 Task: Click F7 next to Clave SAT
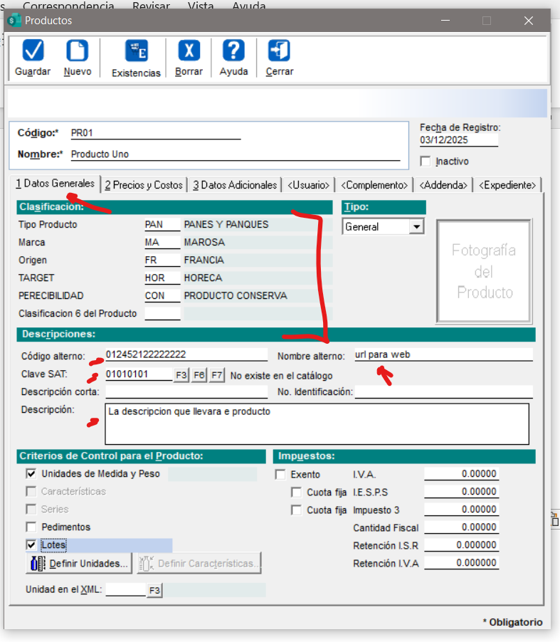[217, 375]
